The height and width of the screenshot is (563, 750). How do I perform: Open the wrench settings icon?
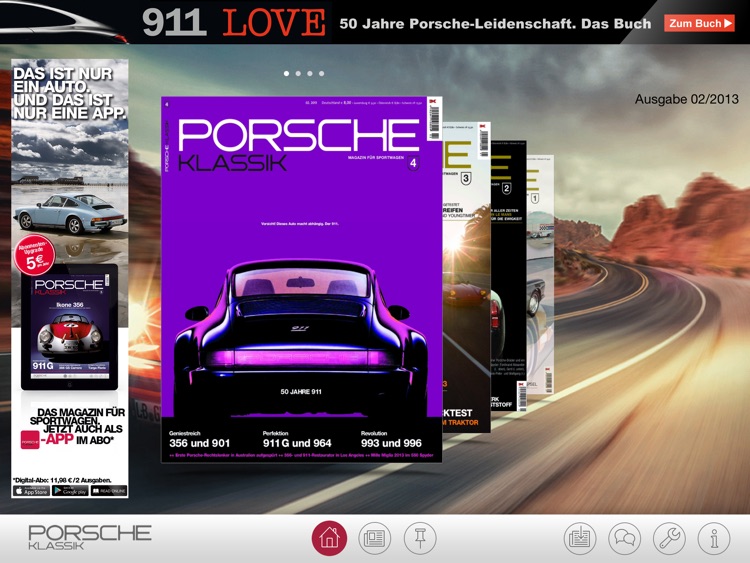point(669,539)
